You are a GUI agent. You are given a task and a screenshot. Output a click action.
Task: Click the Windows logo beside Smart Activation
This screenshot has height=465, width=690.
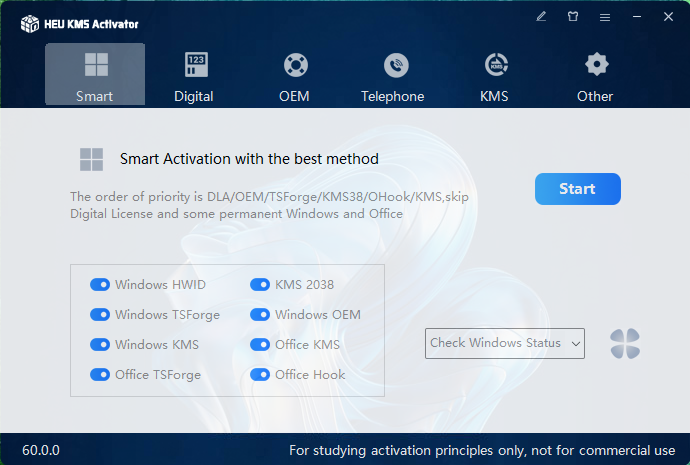tap(92, 159)
